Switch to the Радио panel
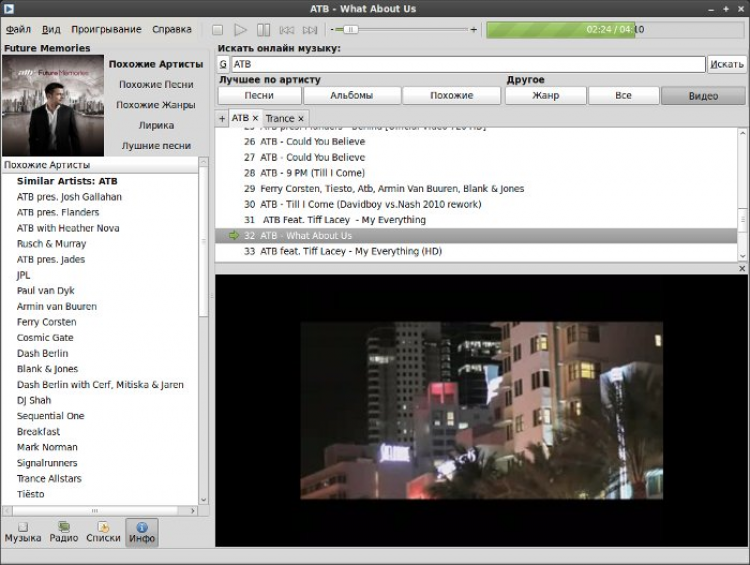Screen dimensions: 750x565 pos(64,532)
